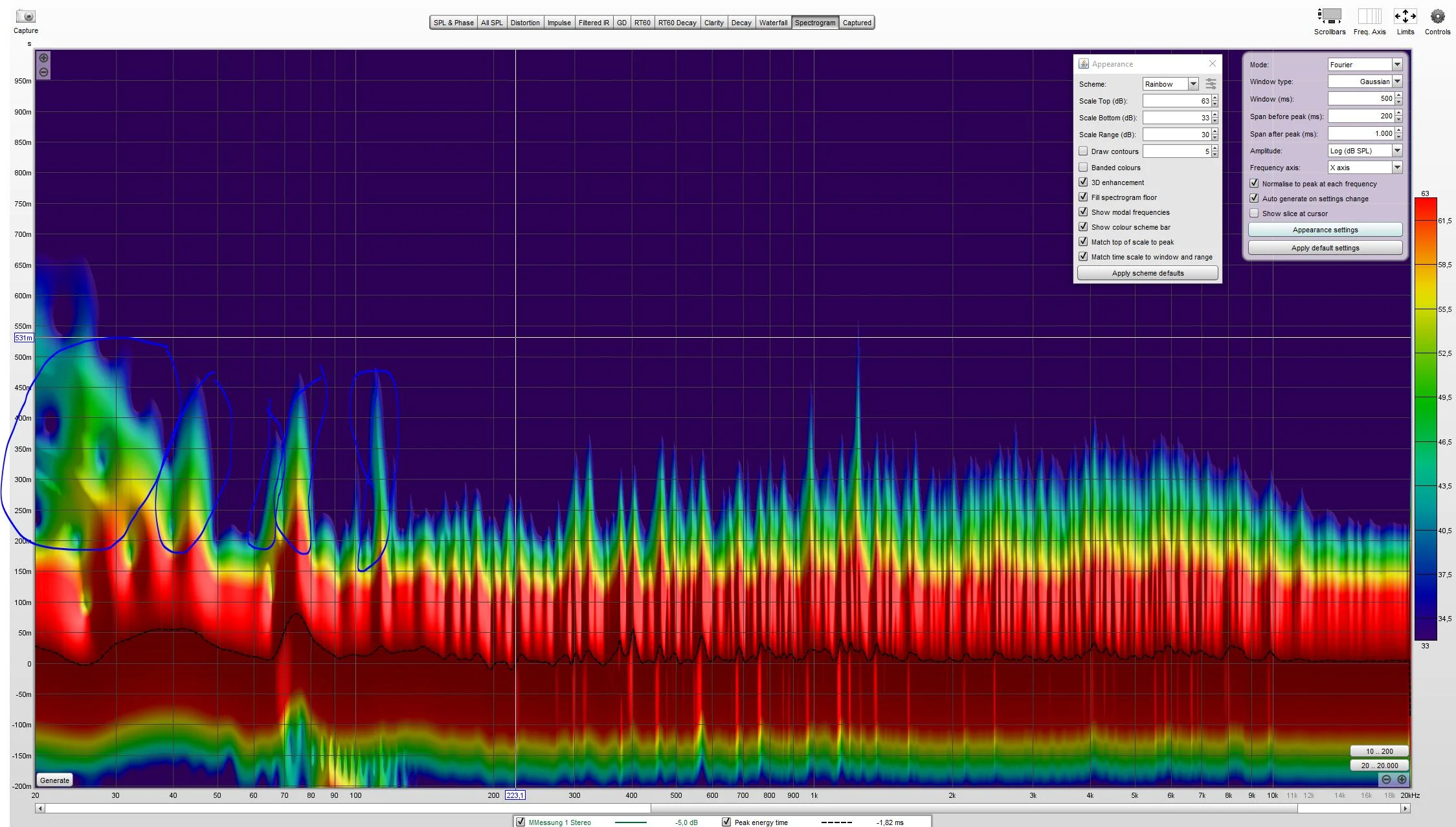This screenshot has width=1456, height=827.
Task: Toggle Show modal frequencies checkbox
Action: (1083, 212)
